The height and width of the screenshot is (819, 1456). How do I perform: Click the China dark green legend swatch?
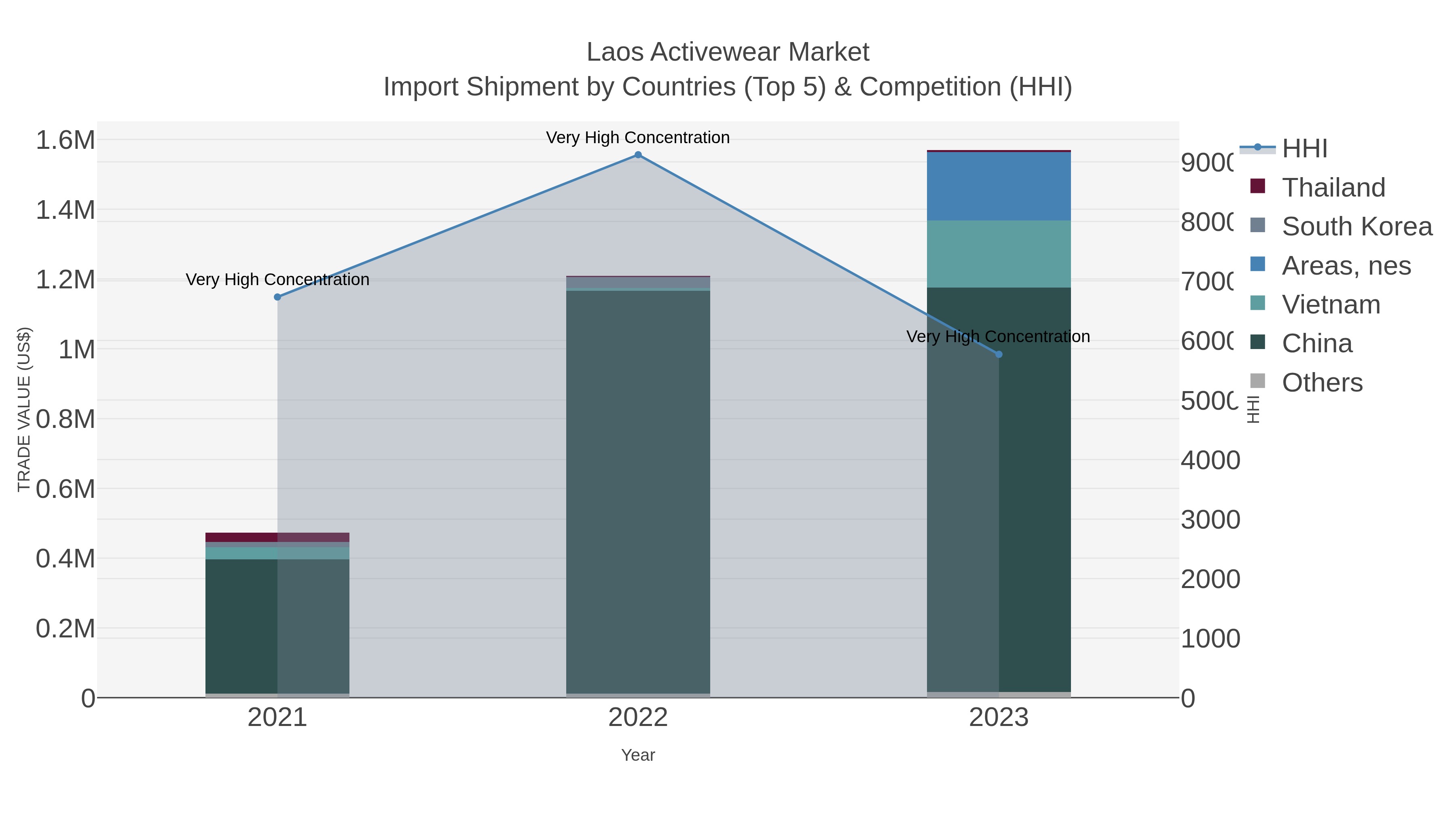1257,342
